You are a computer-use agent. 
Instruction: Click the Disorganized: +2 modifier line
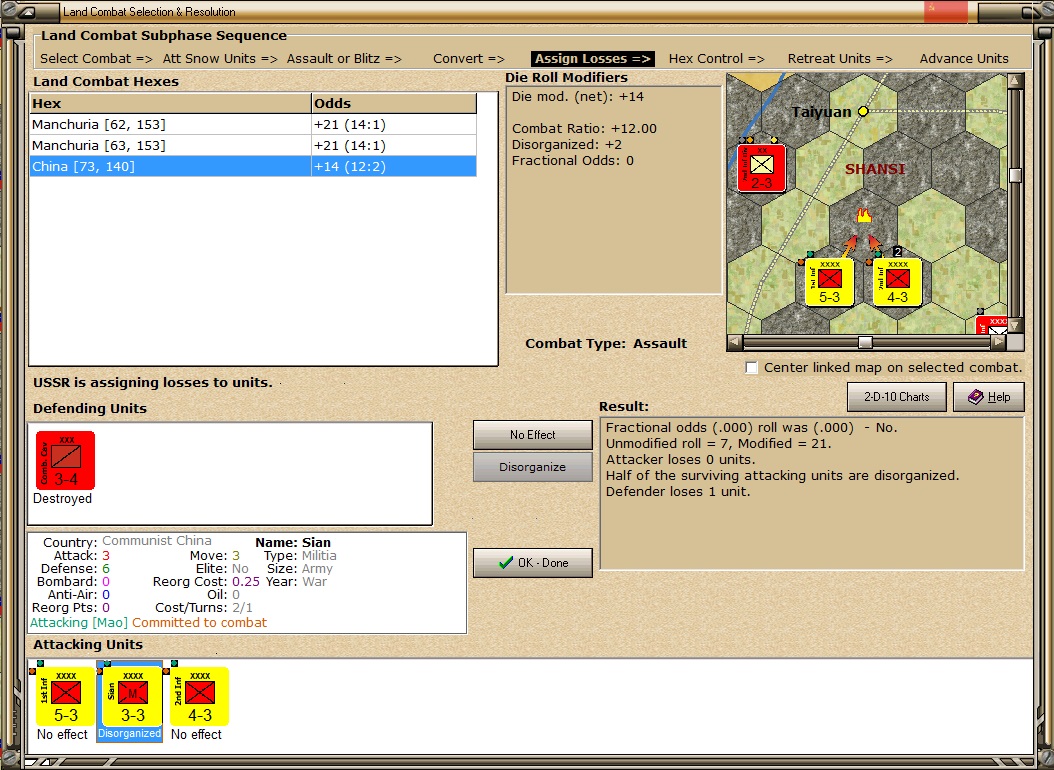[567, 144]
